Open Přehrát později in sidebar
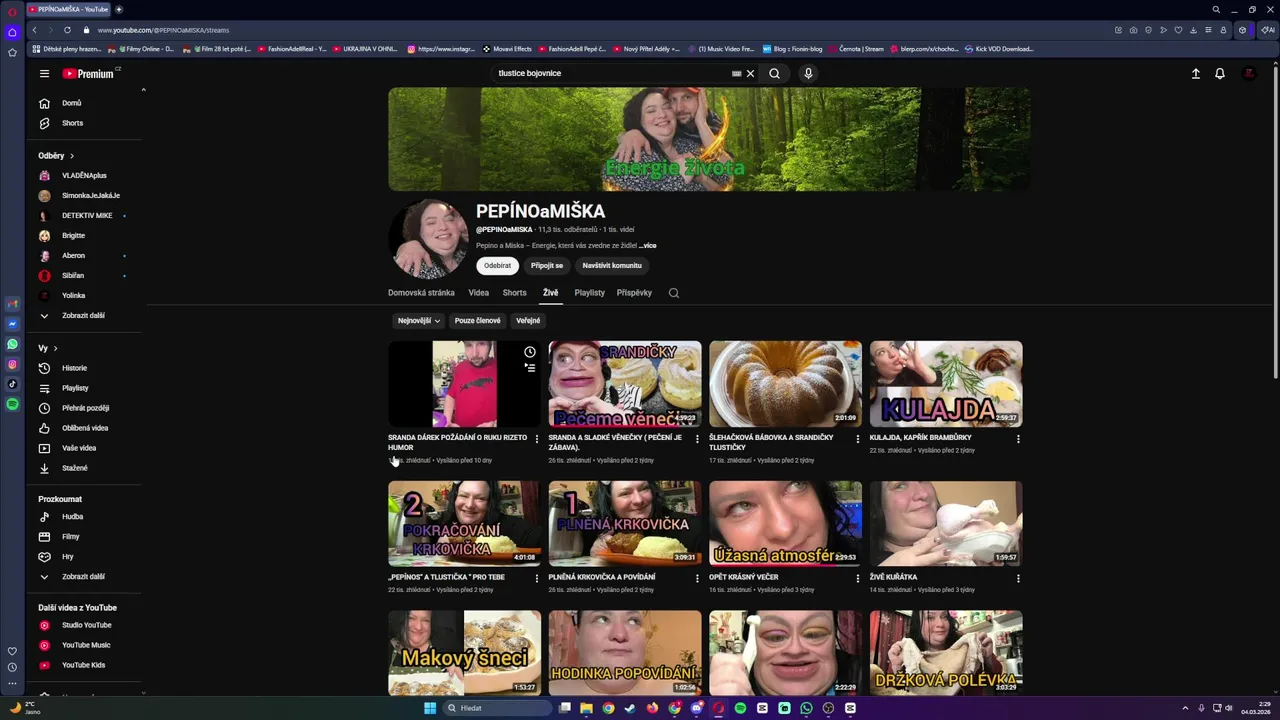The height and width of the screenshot is (720, 1280). pos(86,408)
